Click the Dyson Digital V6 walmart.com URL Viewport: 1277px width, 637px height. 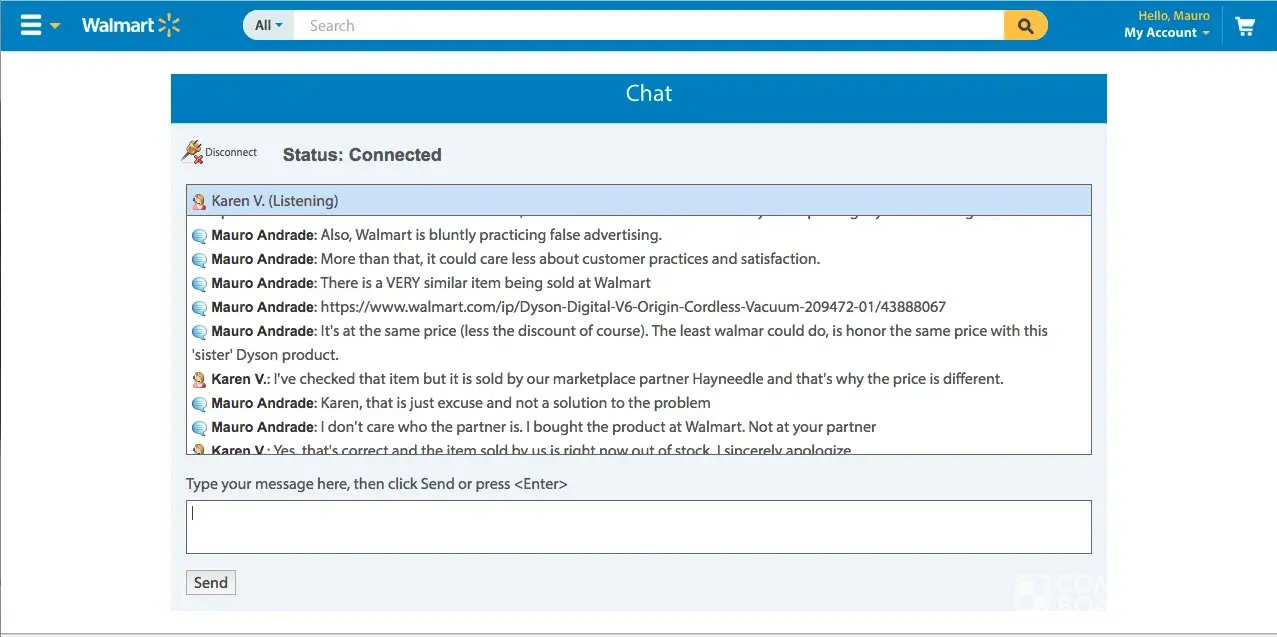coord(633,307)
